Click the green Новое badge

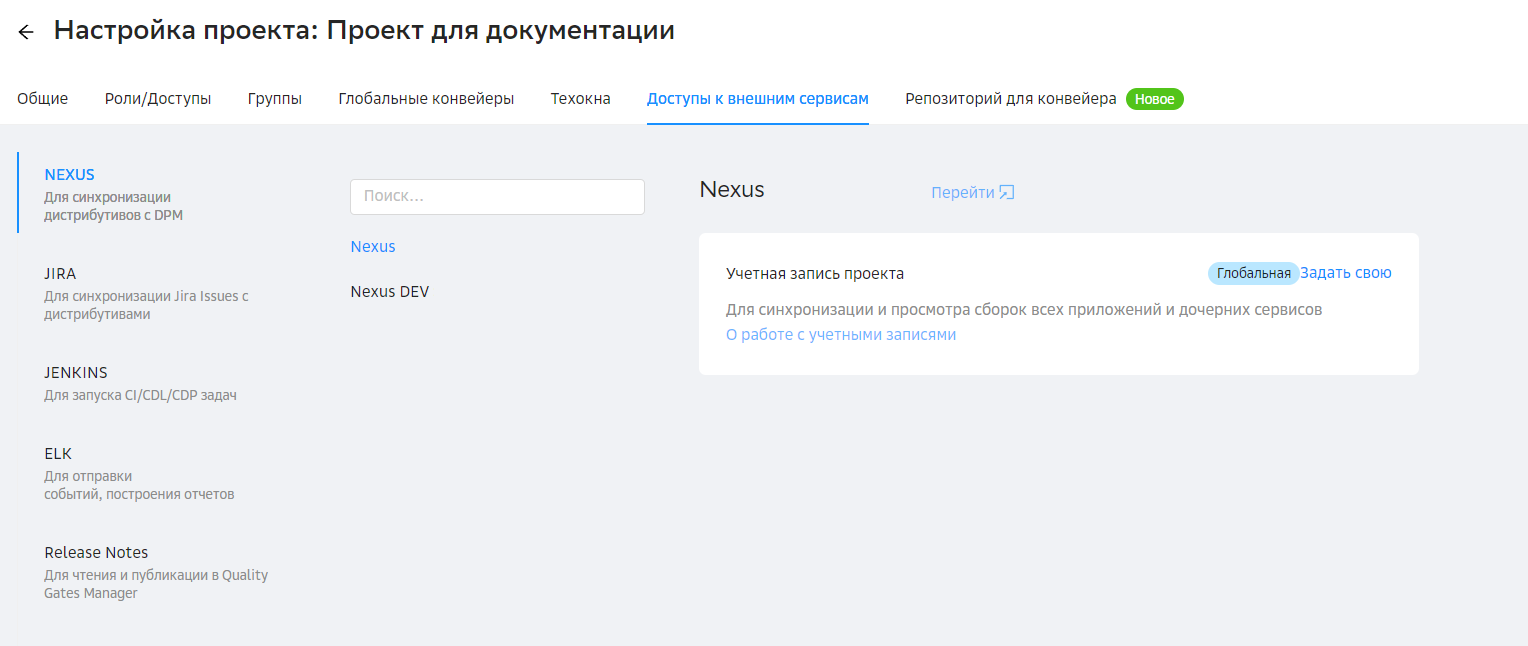click(x=1154, y=99)
